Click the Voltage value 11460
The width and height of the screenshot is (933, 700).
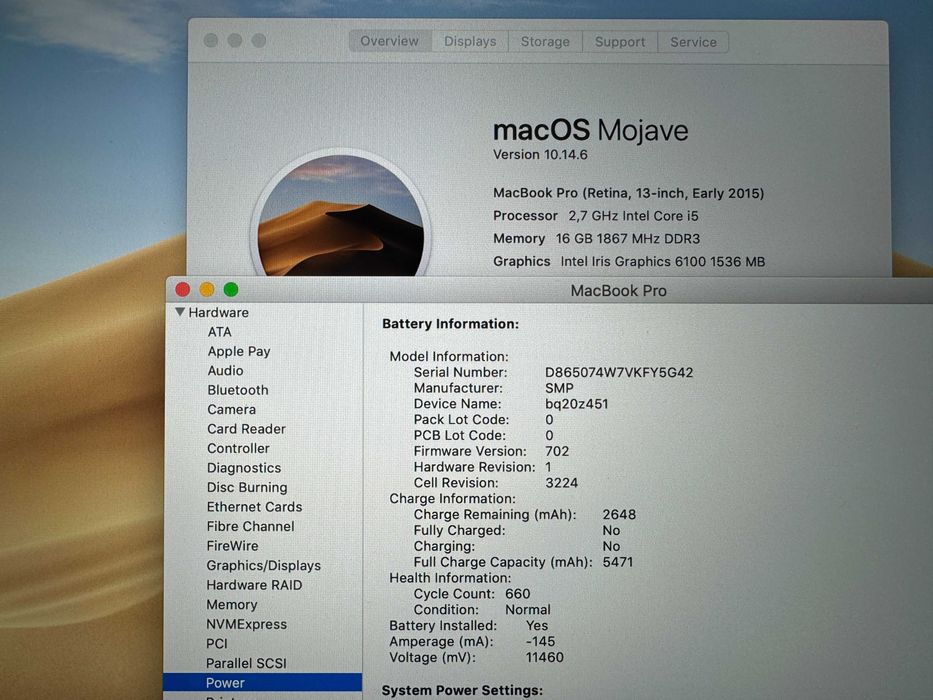coord(544,657)
